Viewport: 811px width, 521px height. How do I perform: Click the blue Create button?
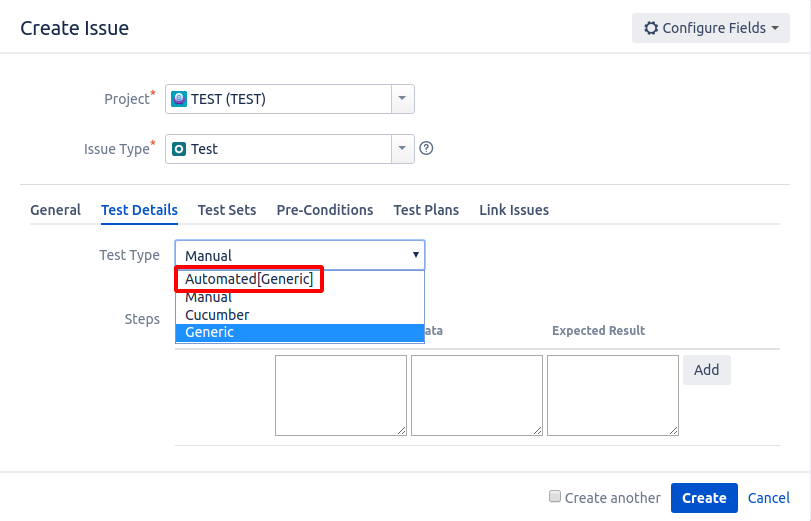pyautogui.click(x=704, y=498)
